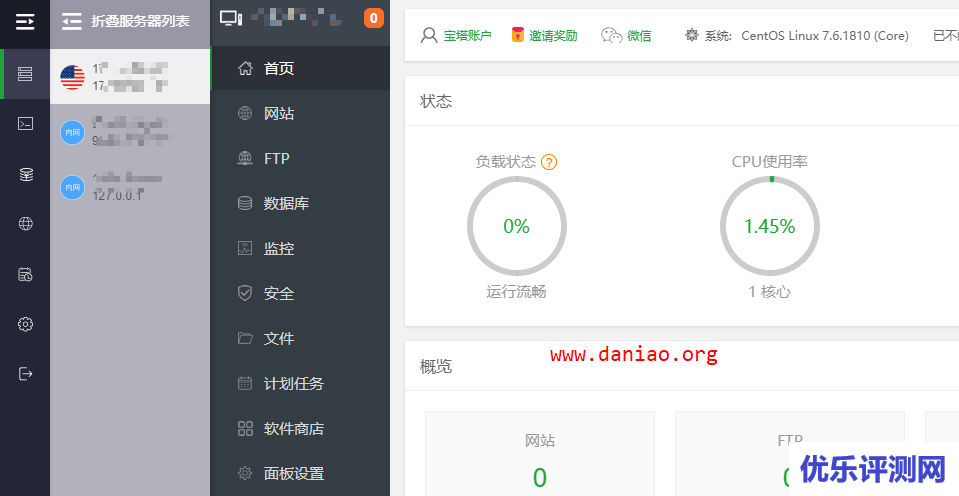Open FTP menu item
The image size is (959, 496).
[x=300, y=158]
